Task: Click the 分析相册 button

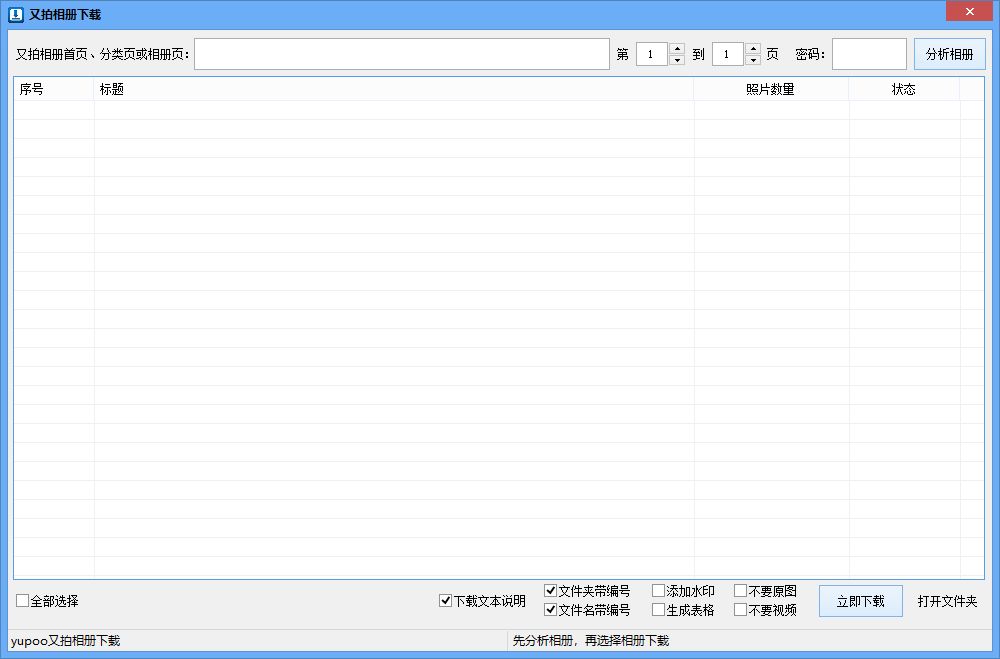Action: coord(950,54)
